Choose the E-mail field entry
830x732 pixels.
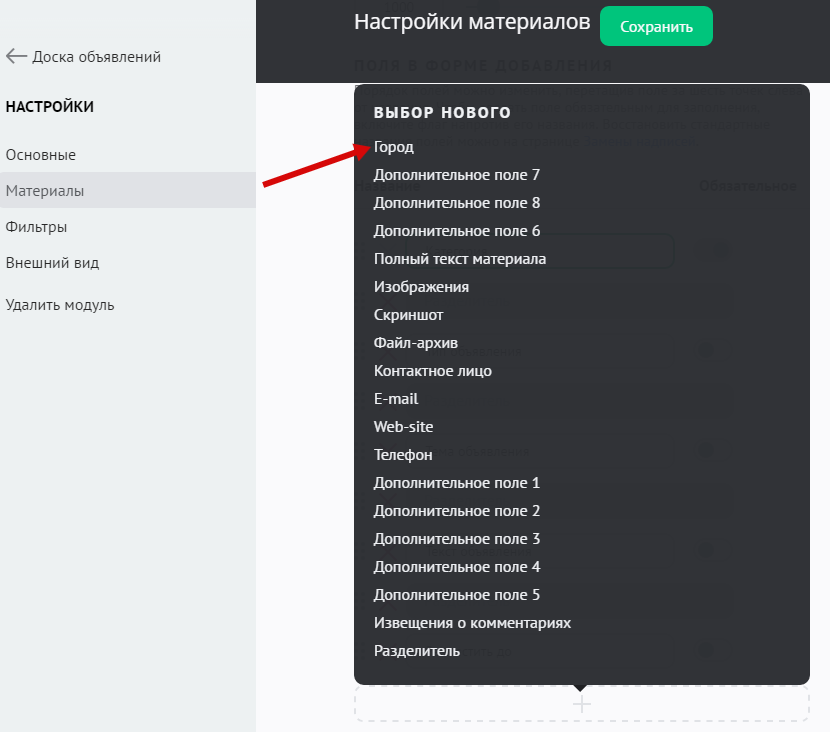[396, 399]
